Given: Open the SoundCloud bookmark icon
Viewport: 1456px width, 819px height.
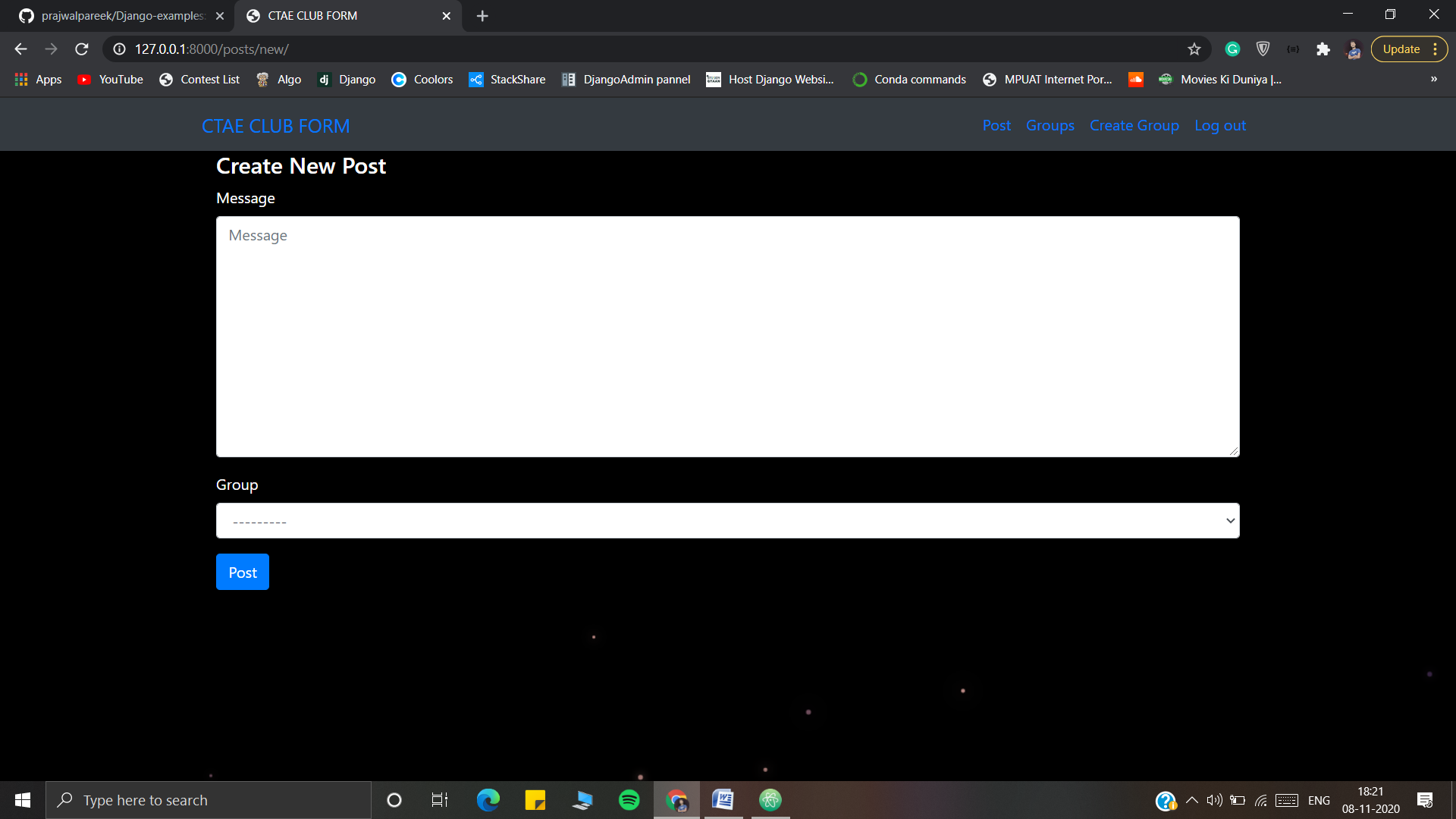Looking at the screenshot, I should 1135,80.
